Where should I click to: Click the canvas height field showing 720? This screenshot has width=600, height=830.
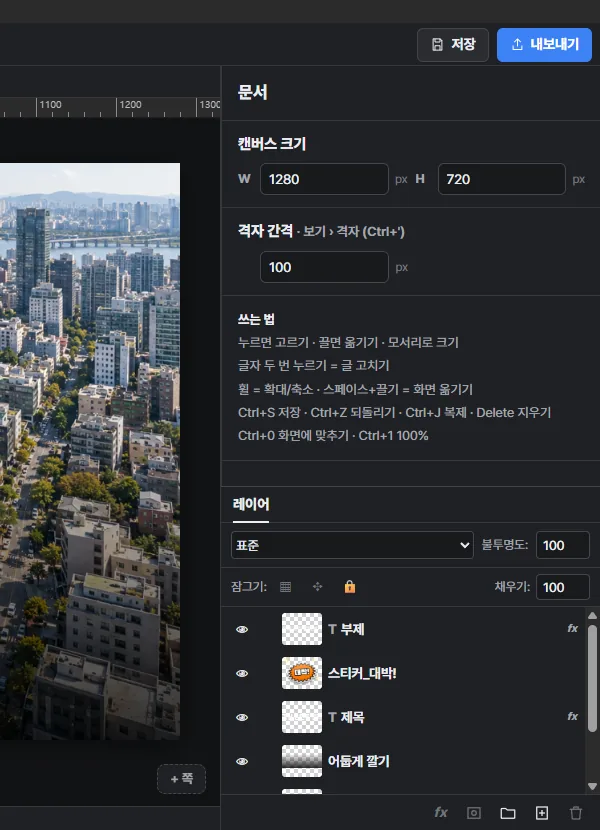pyautogui.click(x=502, y=179)
